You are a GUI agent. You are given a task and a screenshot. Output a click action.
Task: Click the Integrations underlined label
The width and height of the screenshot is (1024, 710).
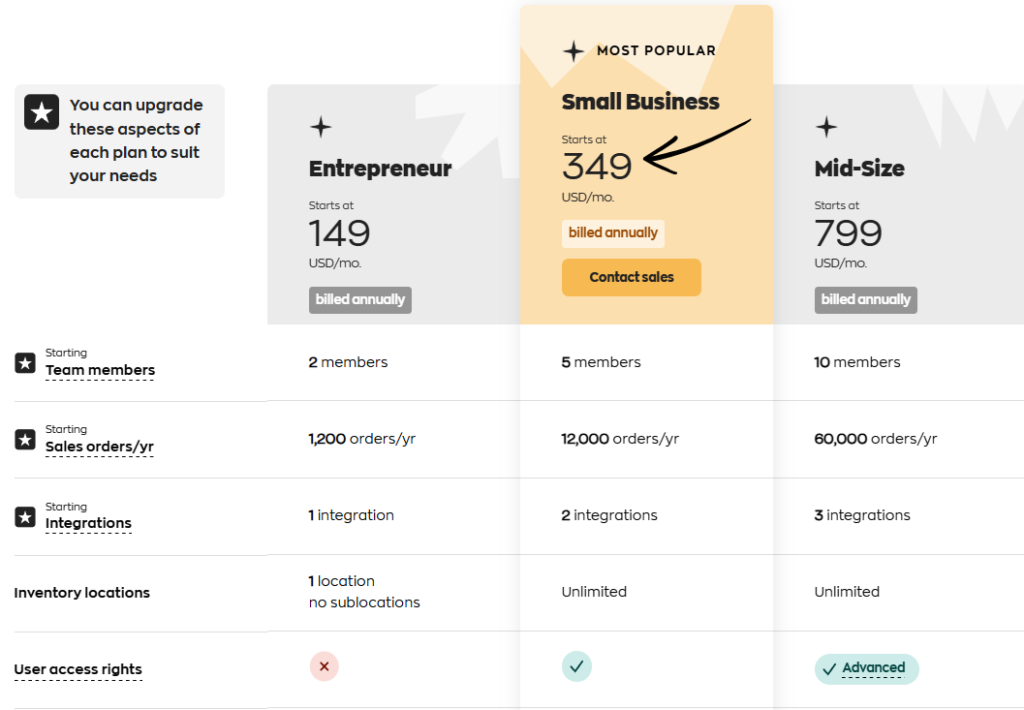click(x=88, y=523)
